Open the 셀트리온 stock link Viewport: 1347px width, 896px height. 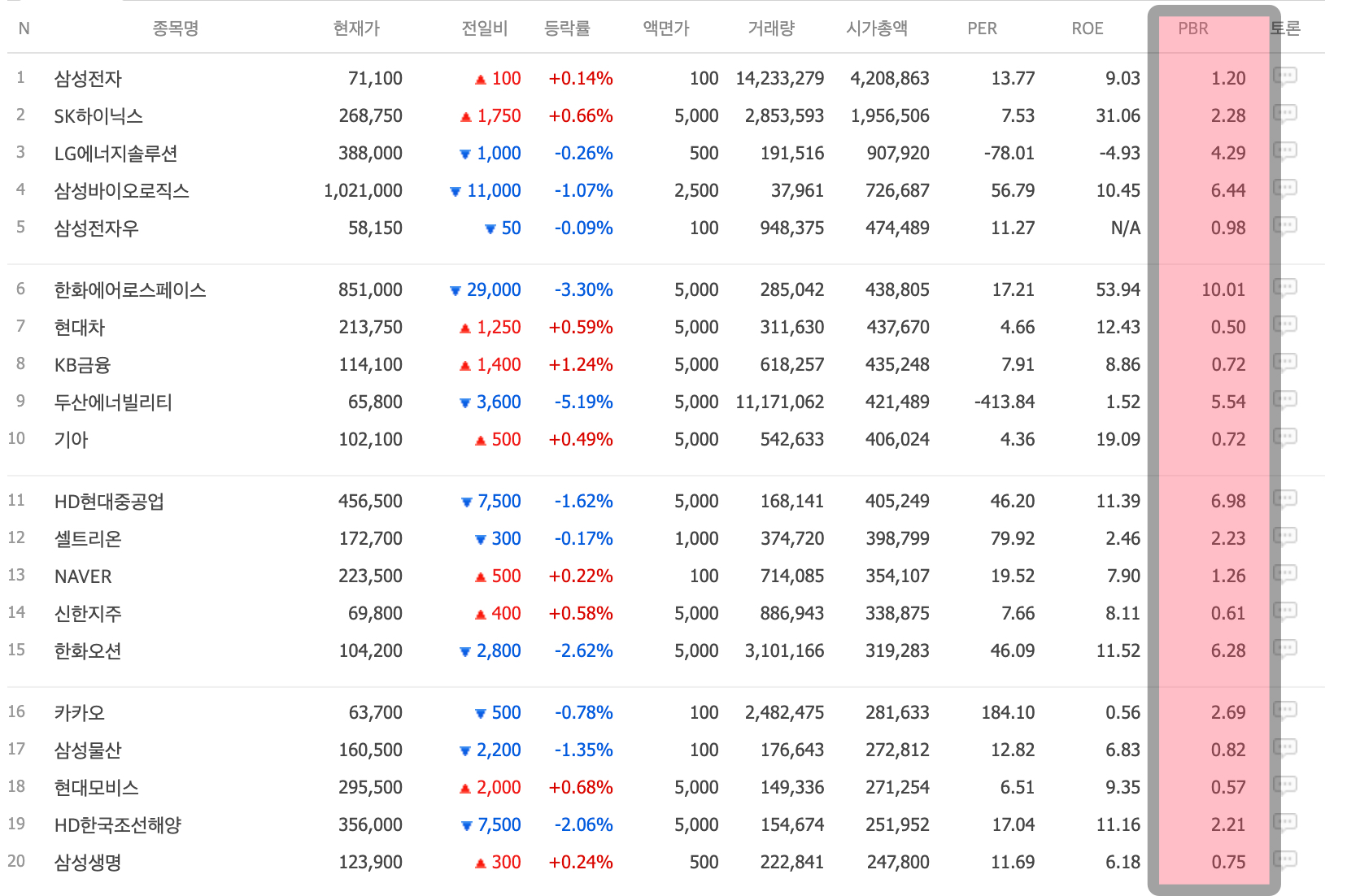(88, 538)
